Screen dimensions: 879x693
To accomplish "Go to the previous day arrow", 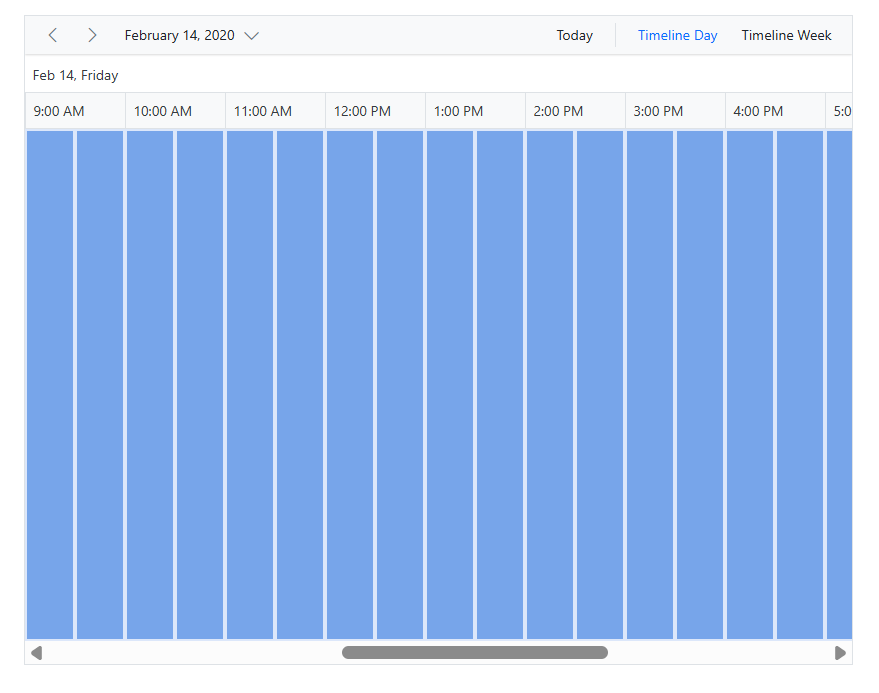I will coord(53,35).
